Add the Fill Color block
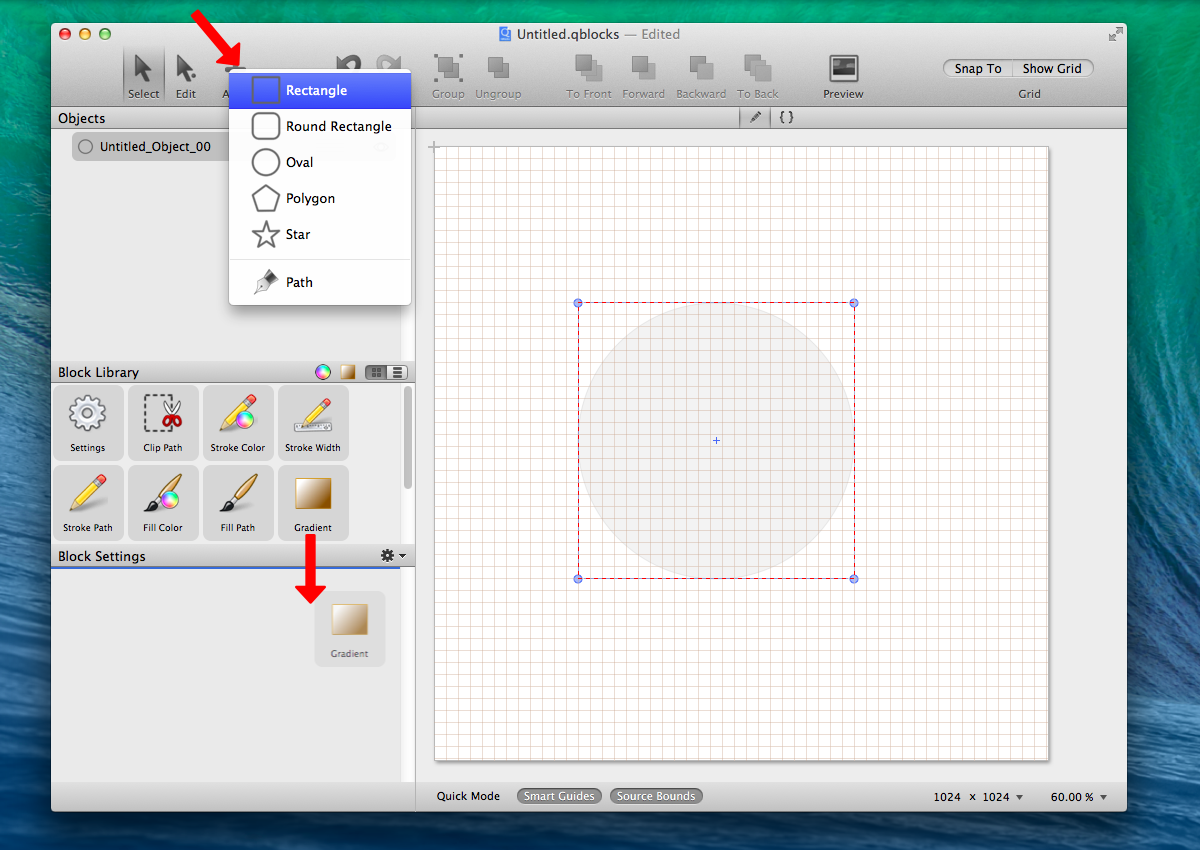This screenshot has width=1200, height=850. pyautogui.click(x=163, y=502)
